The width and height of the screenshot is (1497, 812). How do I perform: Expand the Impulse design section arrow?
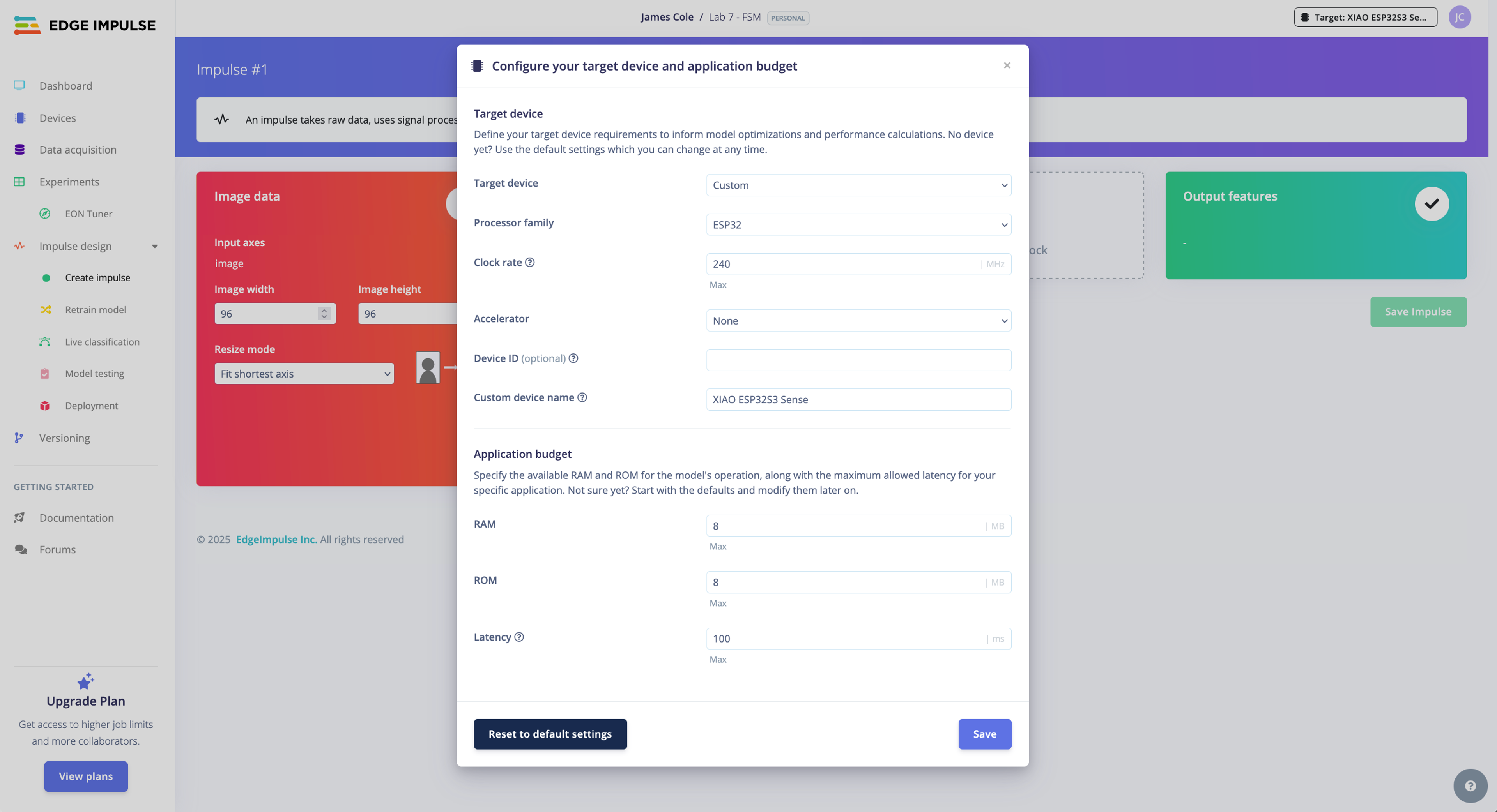155,246
